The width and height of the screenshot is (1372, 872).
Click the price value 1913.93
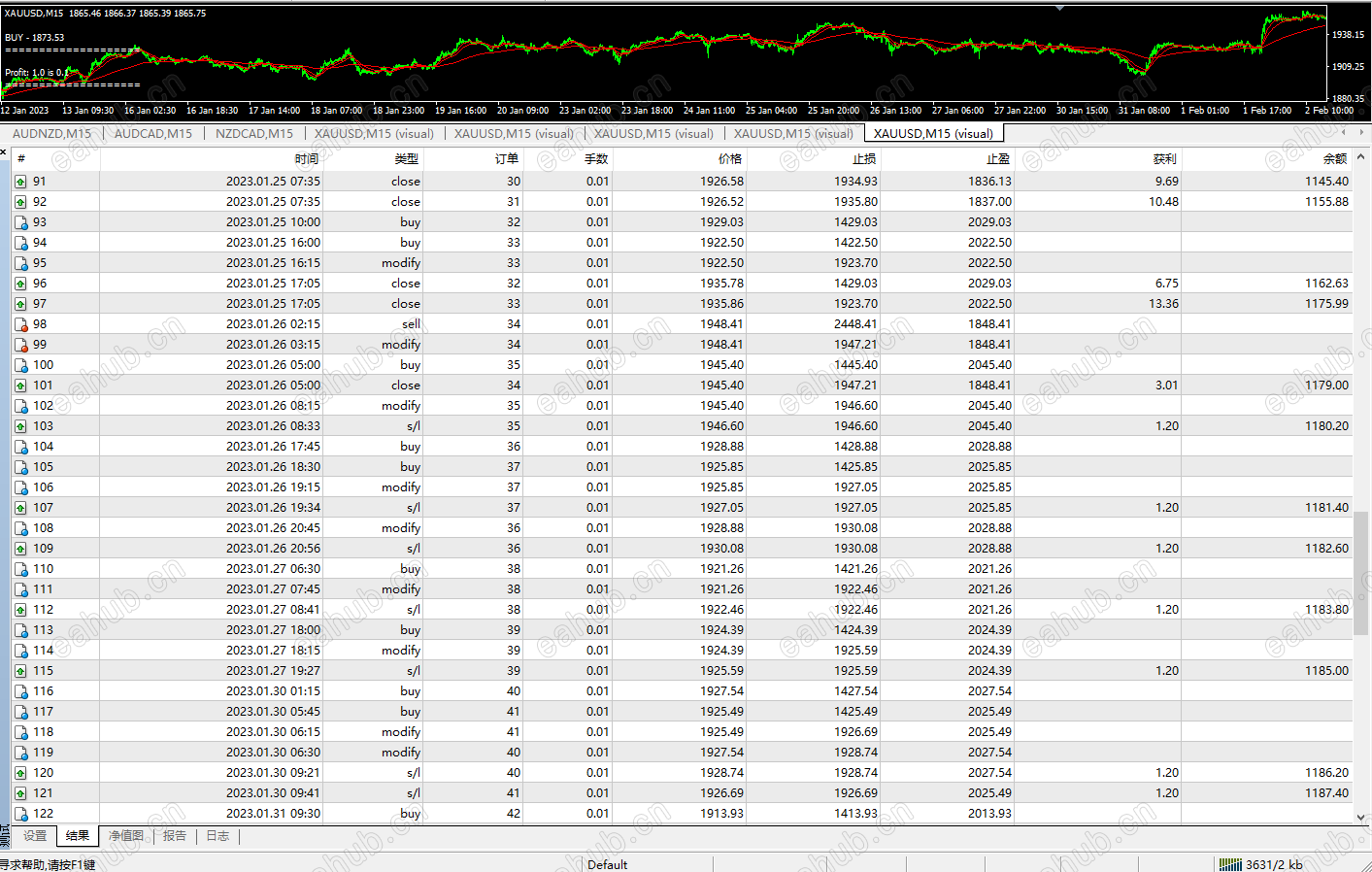click(721, 814)
